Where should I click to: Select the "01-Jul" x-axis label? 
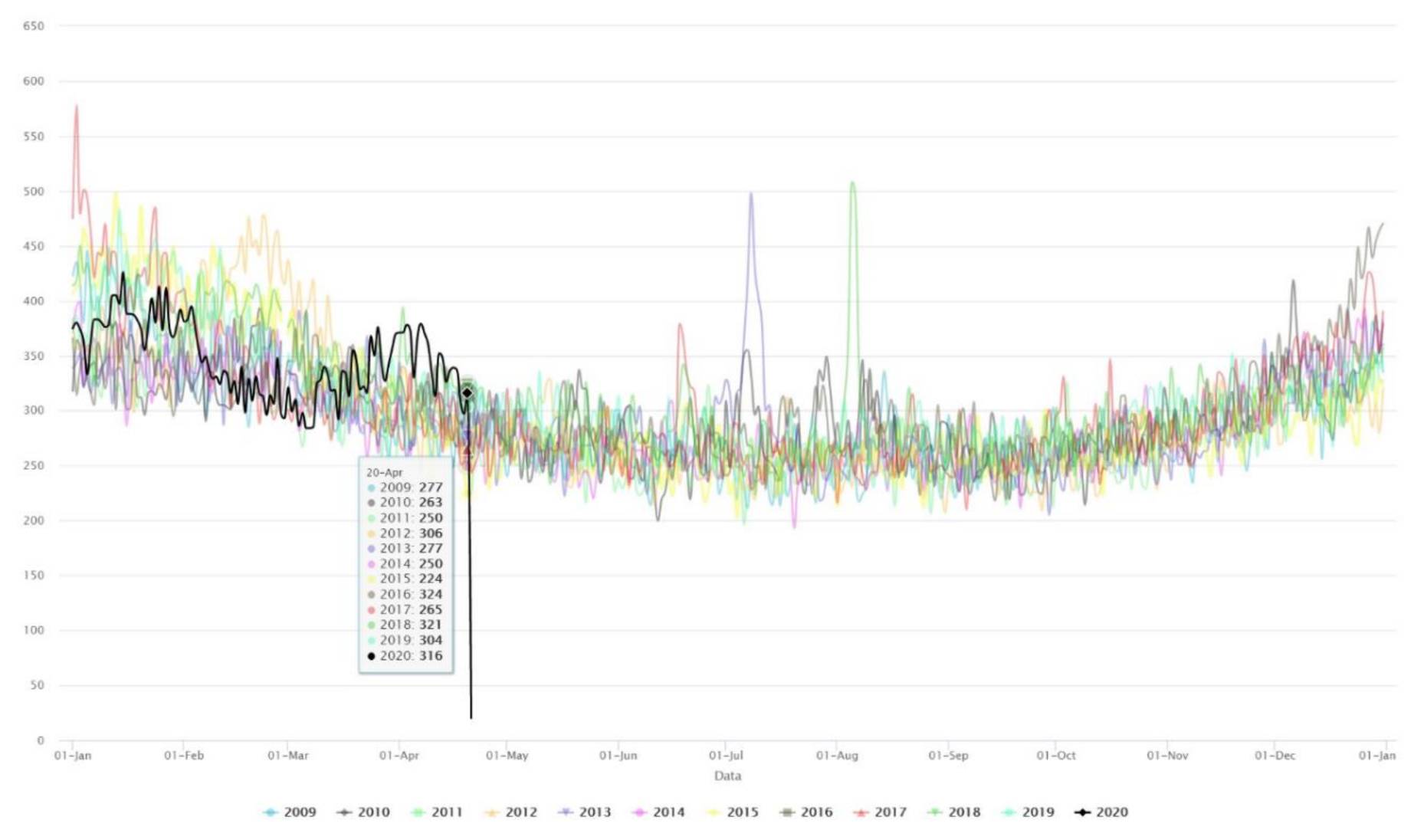pyautogui.click(x=726, y=756)
